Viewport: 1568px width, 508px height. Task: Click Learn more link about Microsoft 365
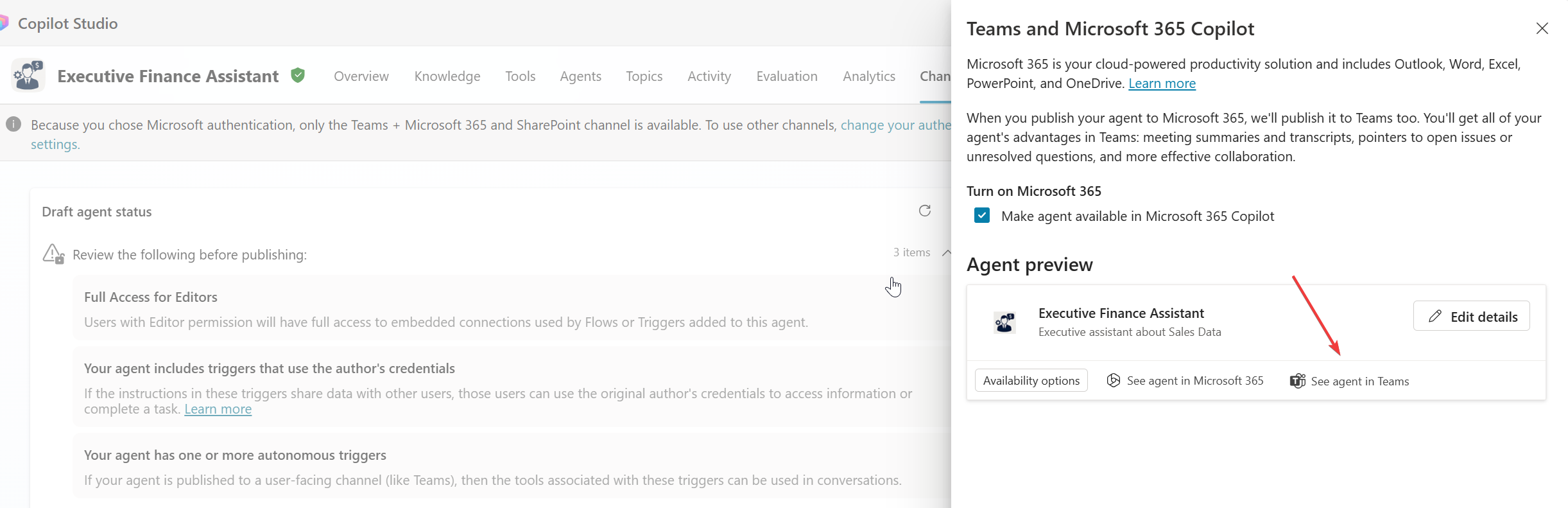[x=1162, y=83]
